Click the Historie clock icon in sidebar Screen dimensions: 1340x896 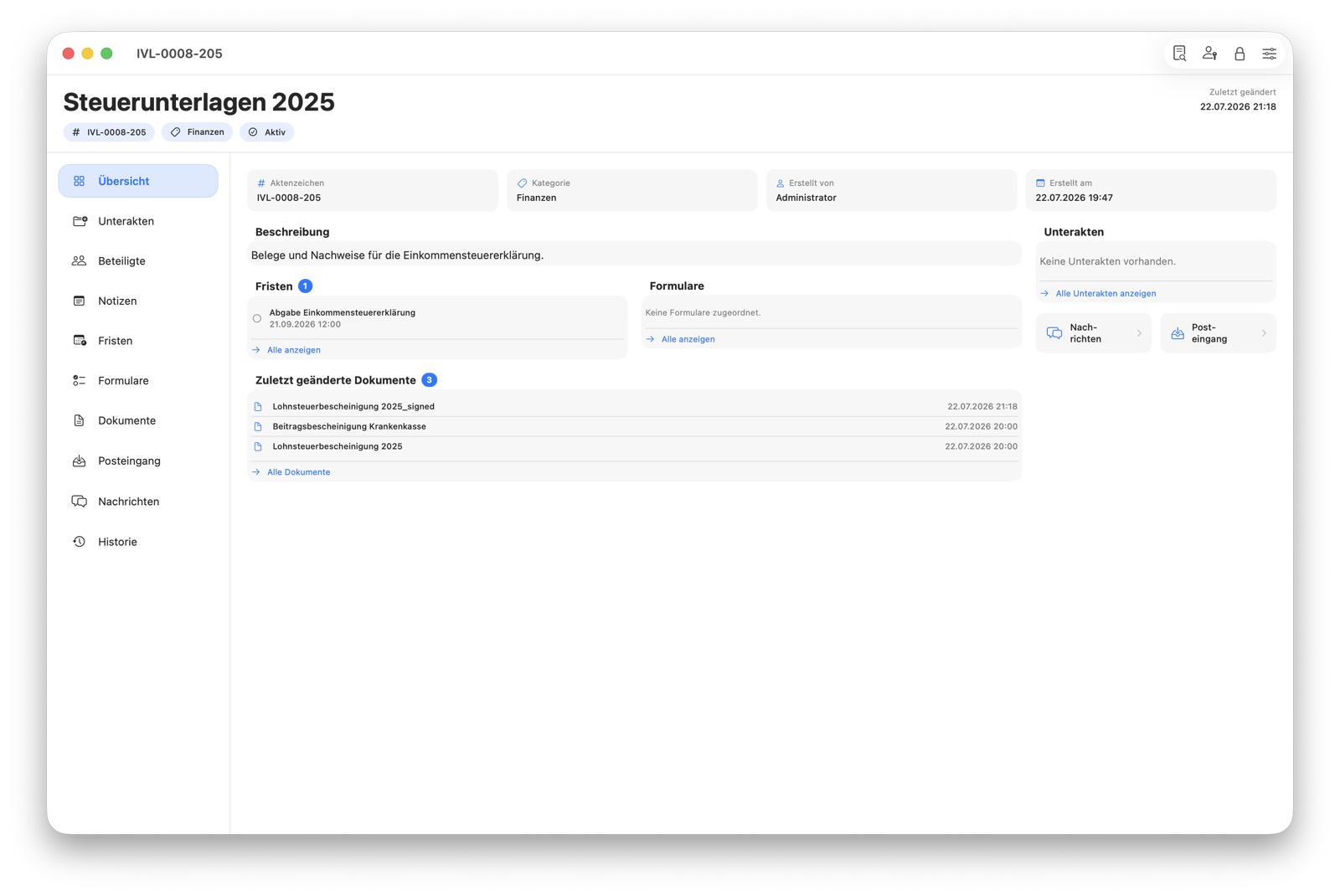click(x=79, y=542)
